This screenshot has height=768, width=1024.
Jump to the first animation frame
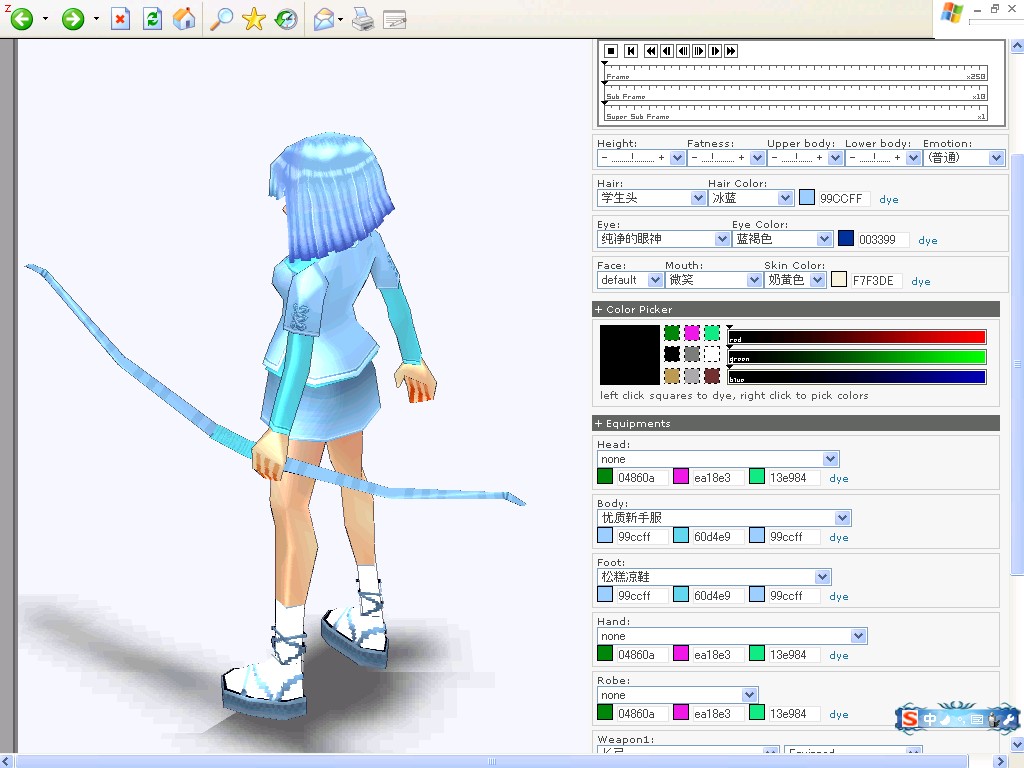pyautogui.click(x=631, y=51)
